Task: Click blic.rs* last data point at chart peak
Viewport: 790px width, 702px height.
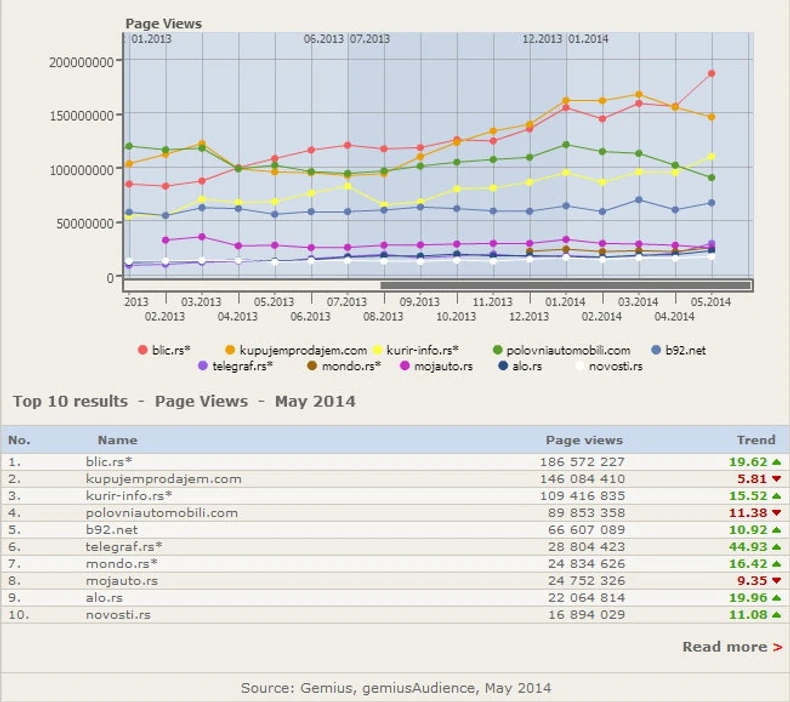Action: 711,73
